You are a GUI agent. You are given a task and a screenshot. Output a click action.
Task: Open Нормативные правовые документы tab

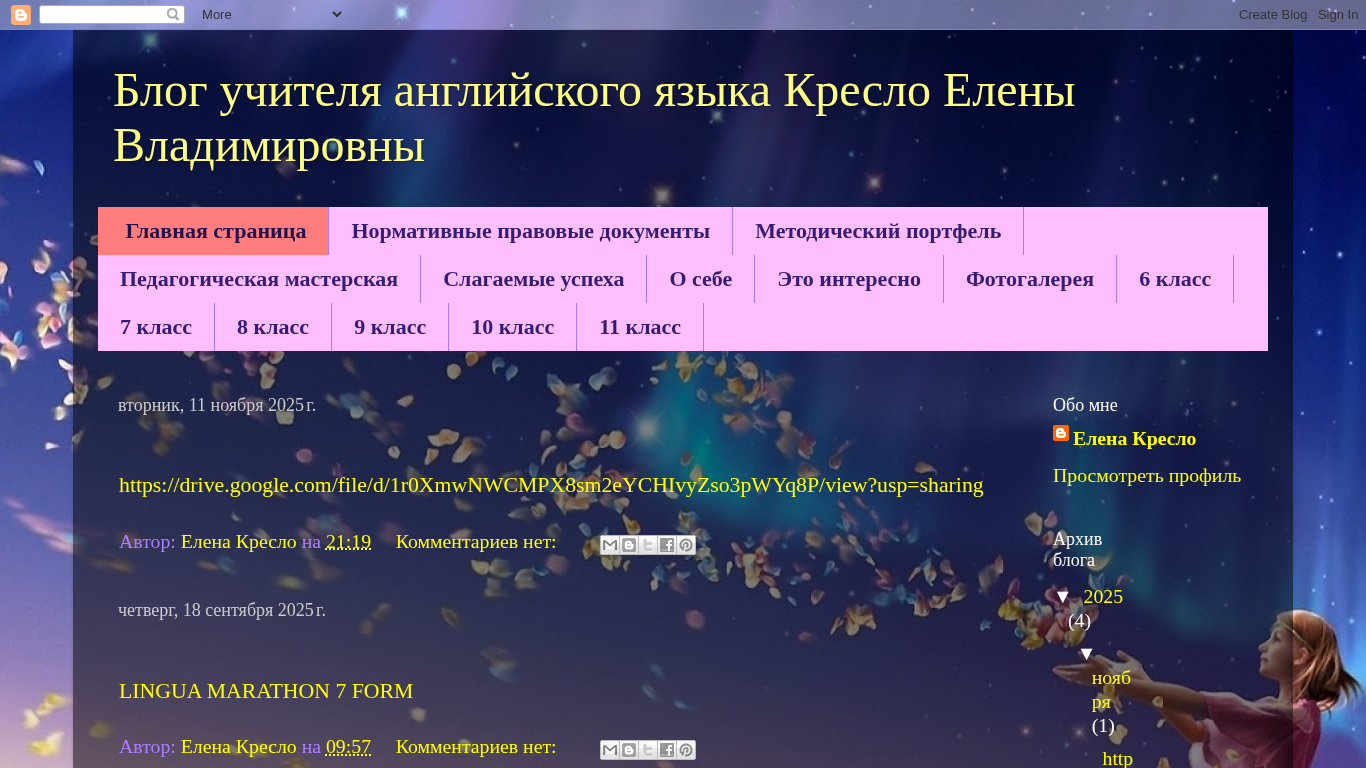click(x=531, y=231)
